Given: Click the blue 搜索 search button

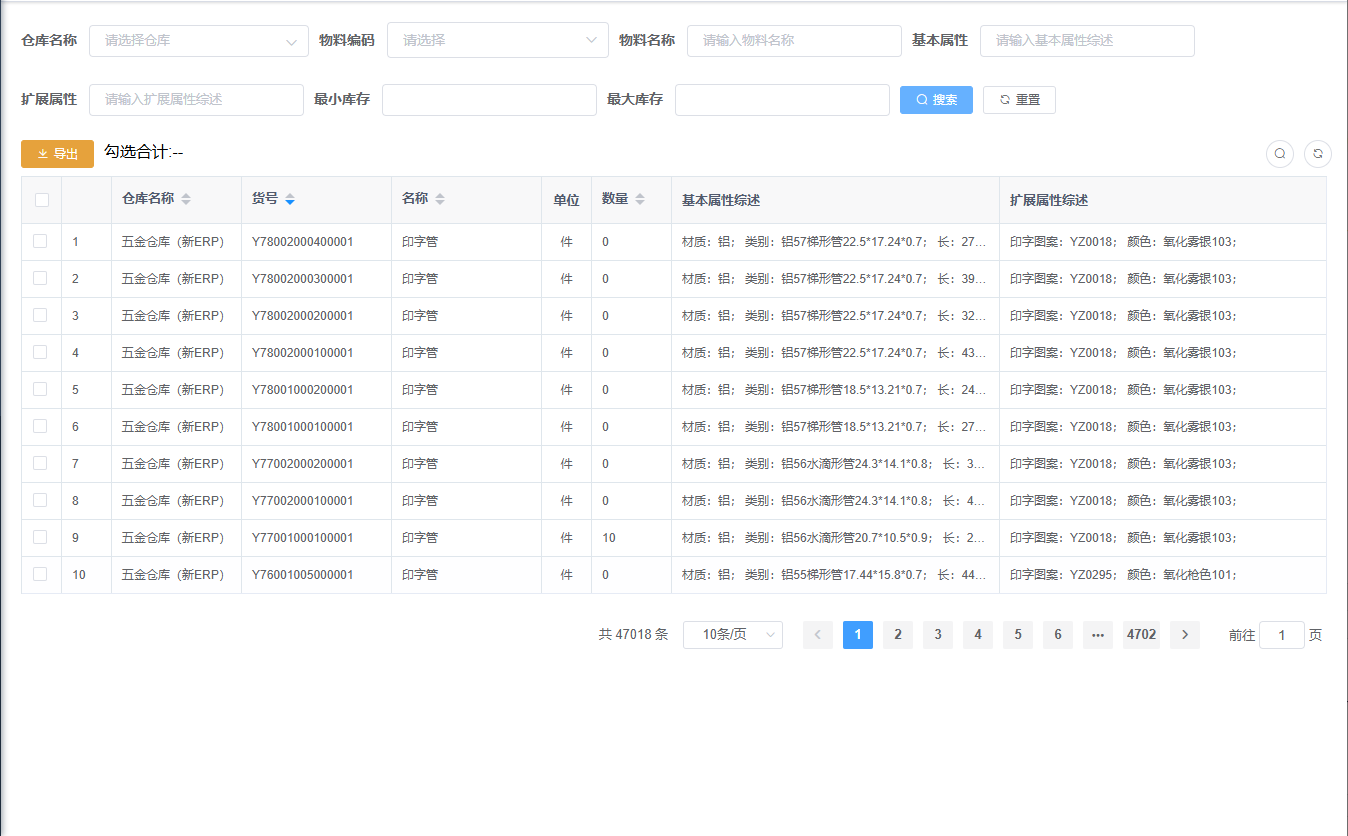Looking at the screenshot, I should click(936, 100).
